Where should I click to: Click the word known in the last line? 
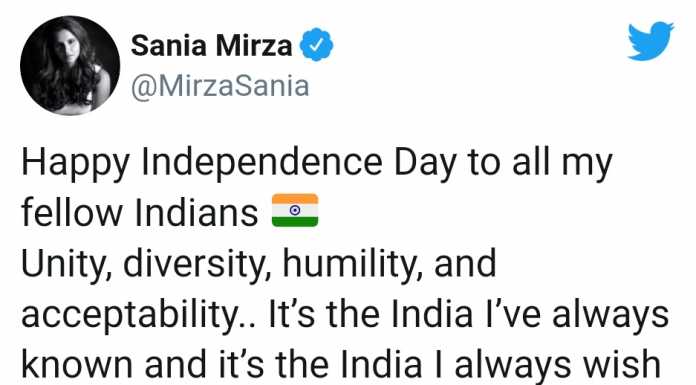tap(77, 365)
